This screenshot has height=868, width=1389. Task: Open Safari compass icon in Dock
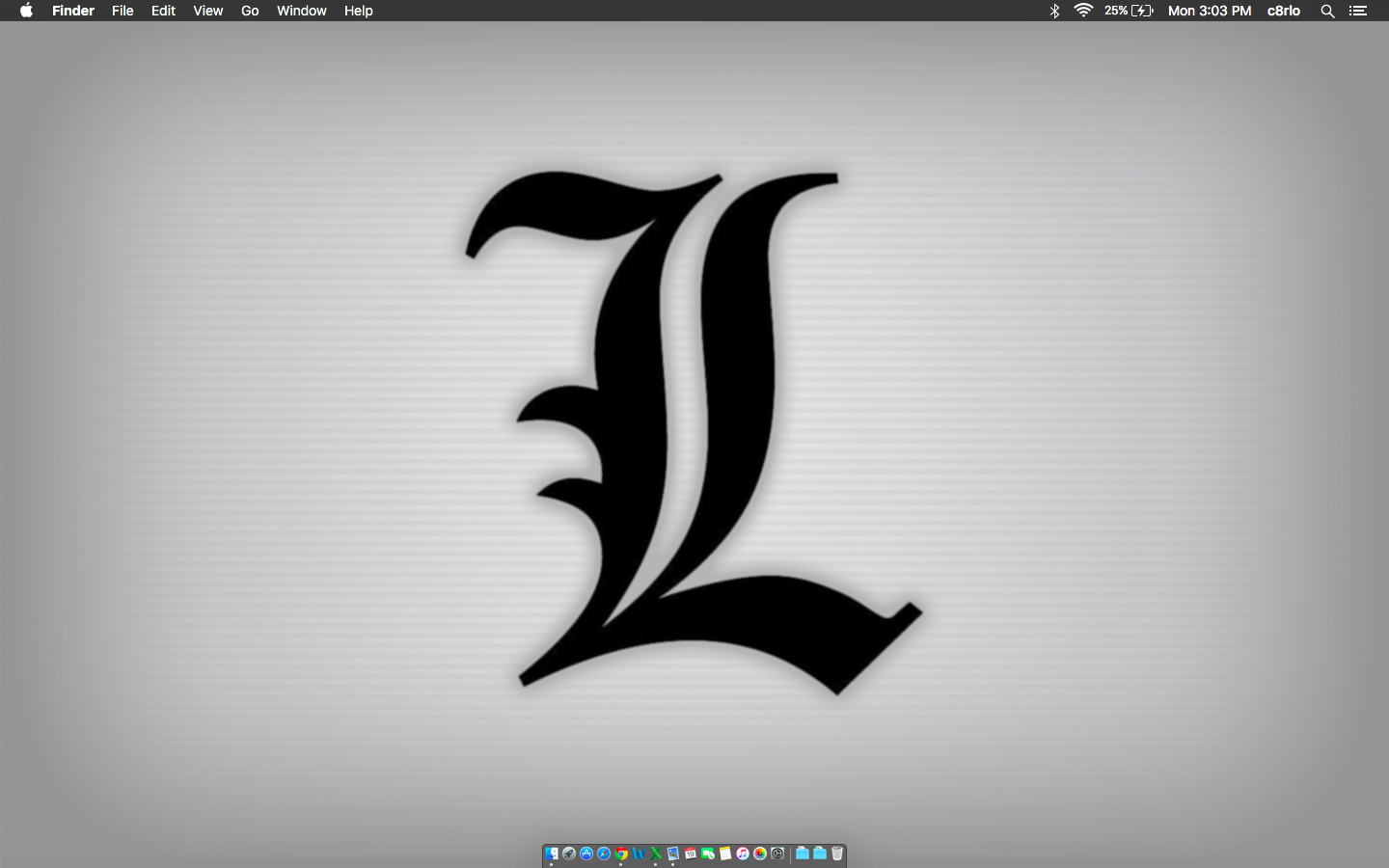[604, 854]
